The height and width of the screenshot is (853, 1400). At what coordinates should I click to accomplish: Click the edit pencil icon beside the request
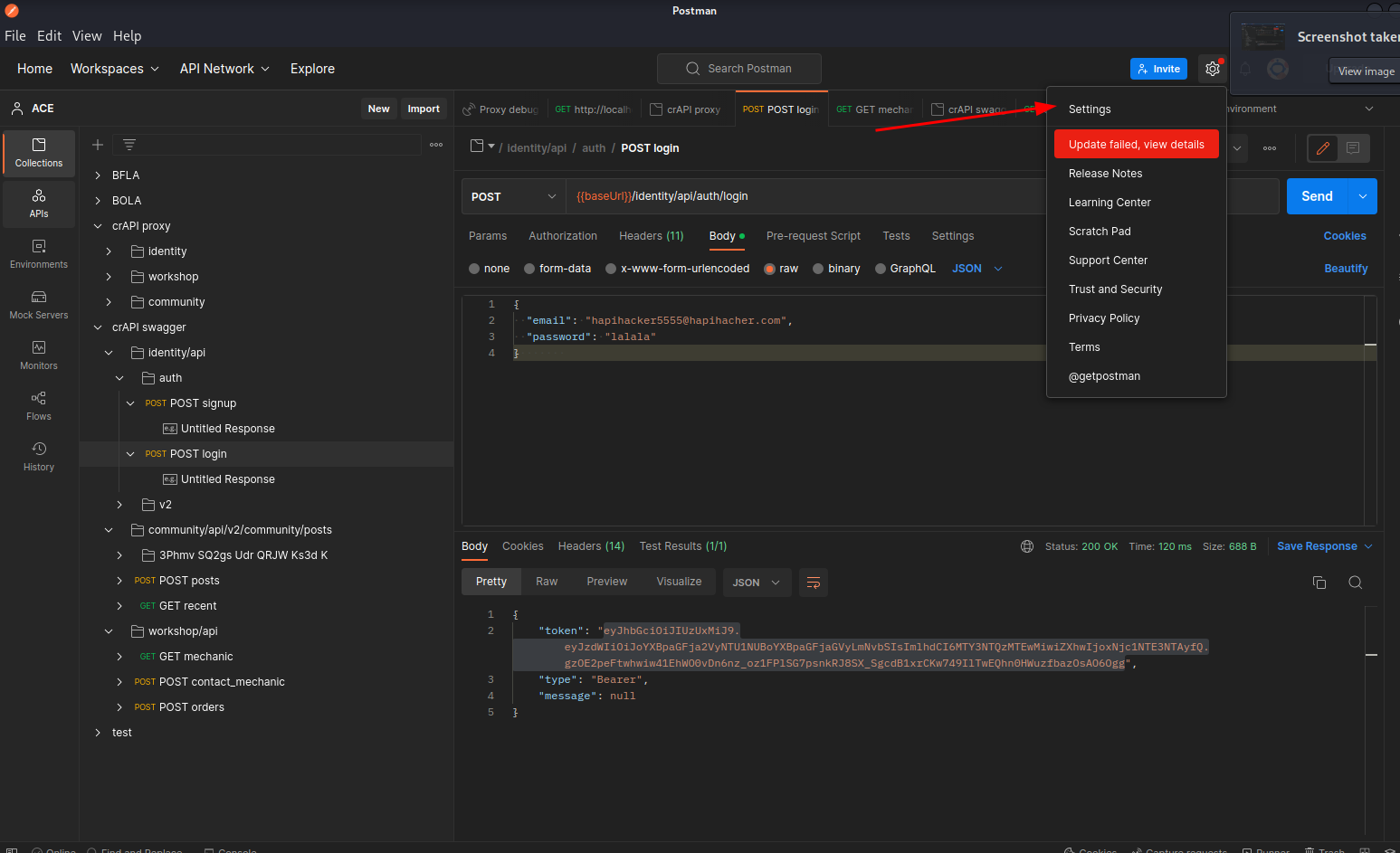pos(1323,148)
